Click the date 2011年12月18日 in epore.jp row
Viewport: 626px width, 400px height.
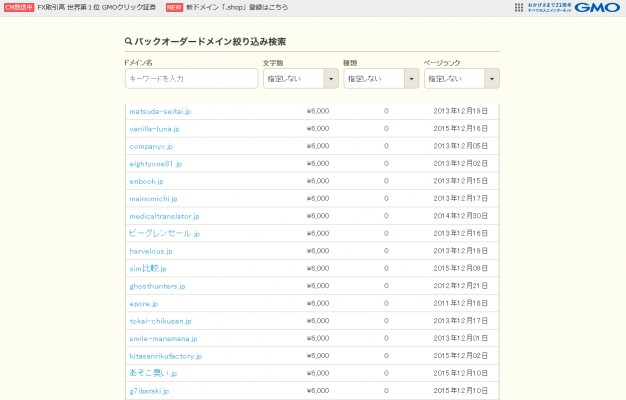[x=461, y=303]
